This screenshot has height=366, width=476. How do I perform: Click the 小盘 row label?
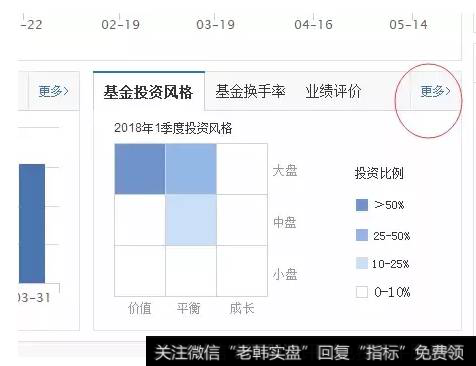tap(285, 274)
